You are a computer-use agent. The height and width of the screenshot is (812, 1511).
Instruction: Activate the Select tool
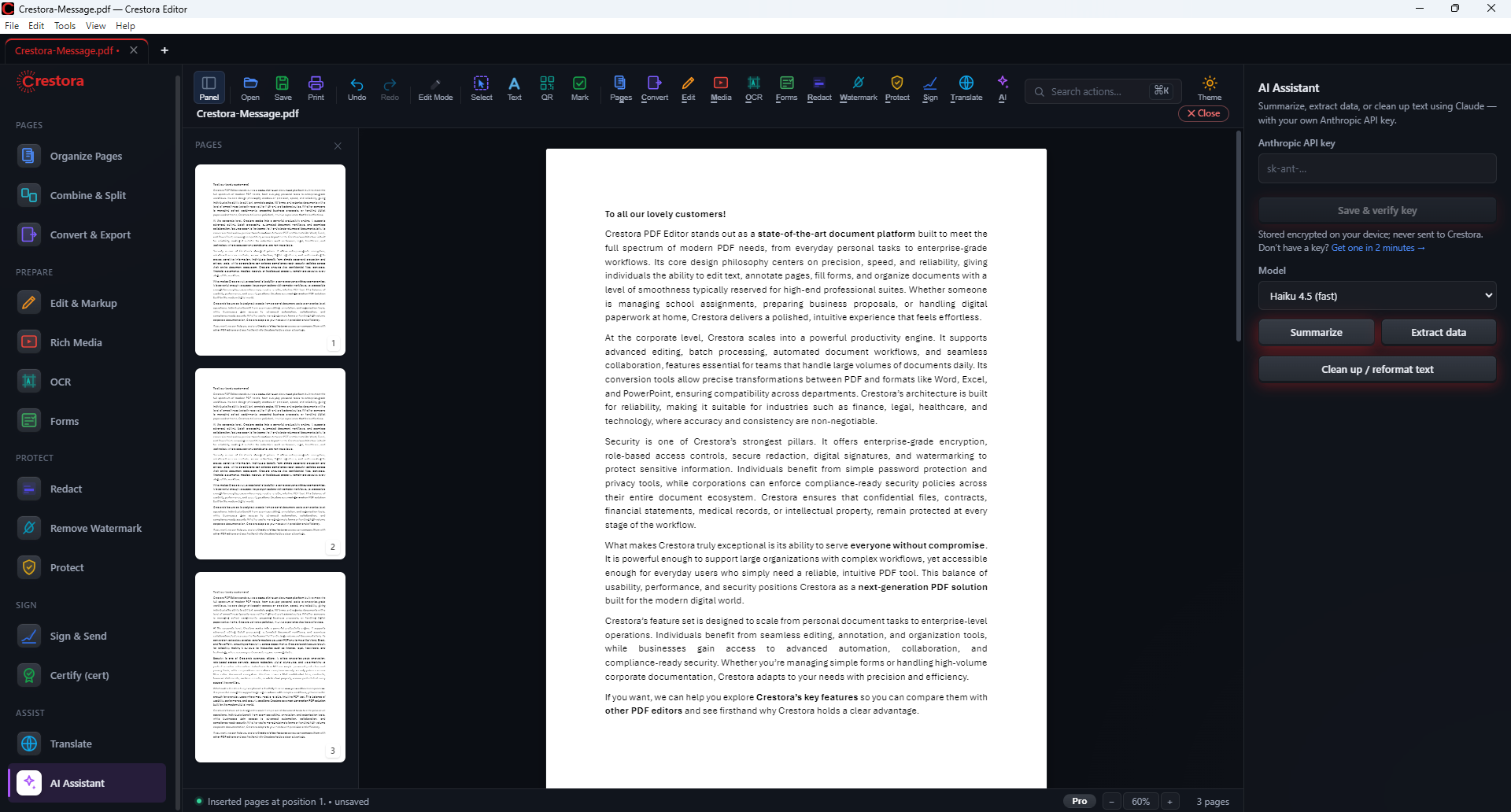click(482, 88)
